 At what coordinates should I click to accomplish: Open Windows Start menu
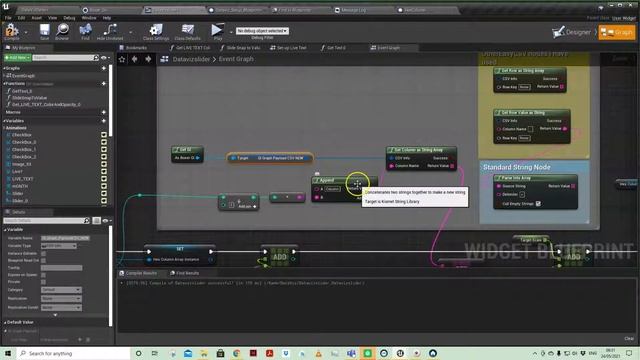coord(8,353)
